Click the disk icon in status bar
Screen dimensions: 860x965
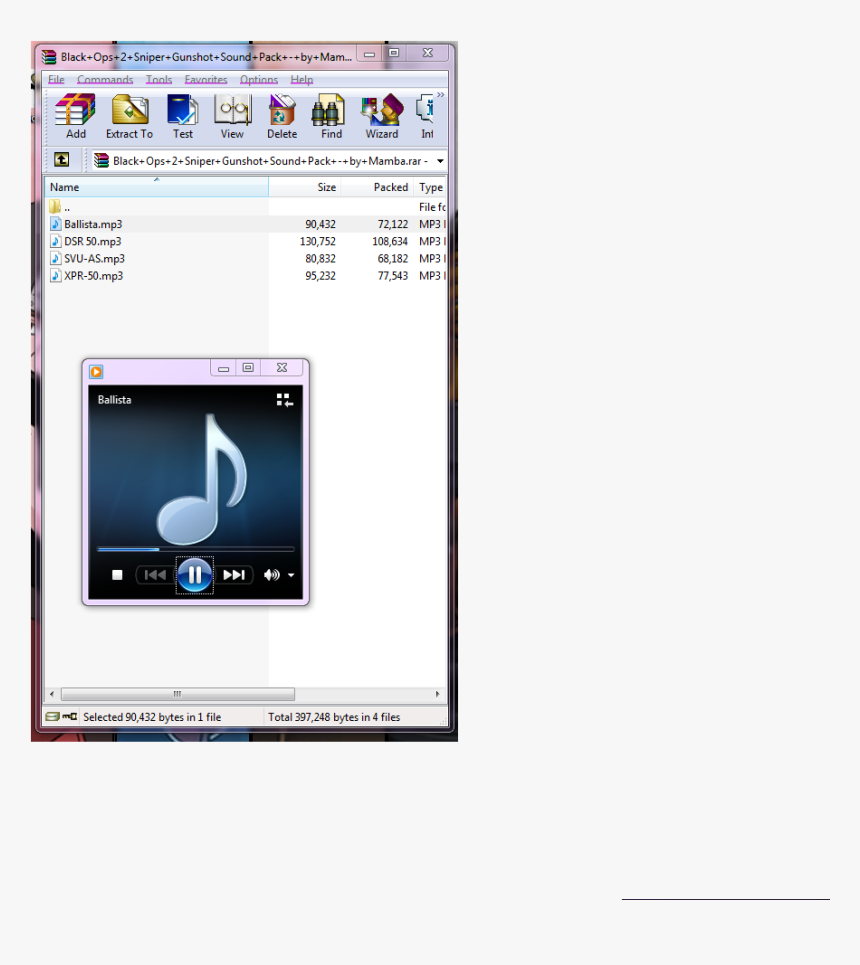(x=53, y=716)
